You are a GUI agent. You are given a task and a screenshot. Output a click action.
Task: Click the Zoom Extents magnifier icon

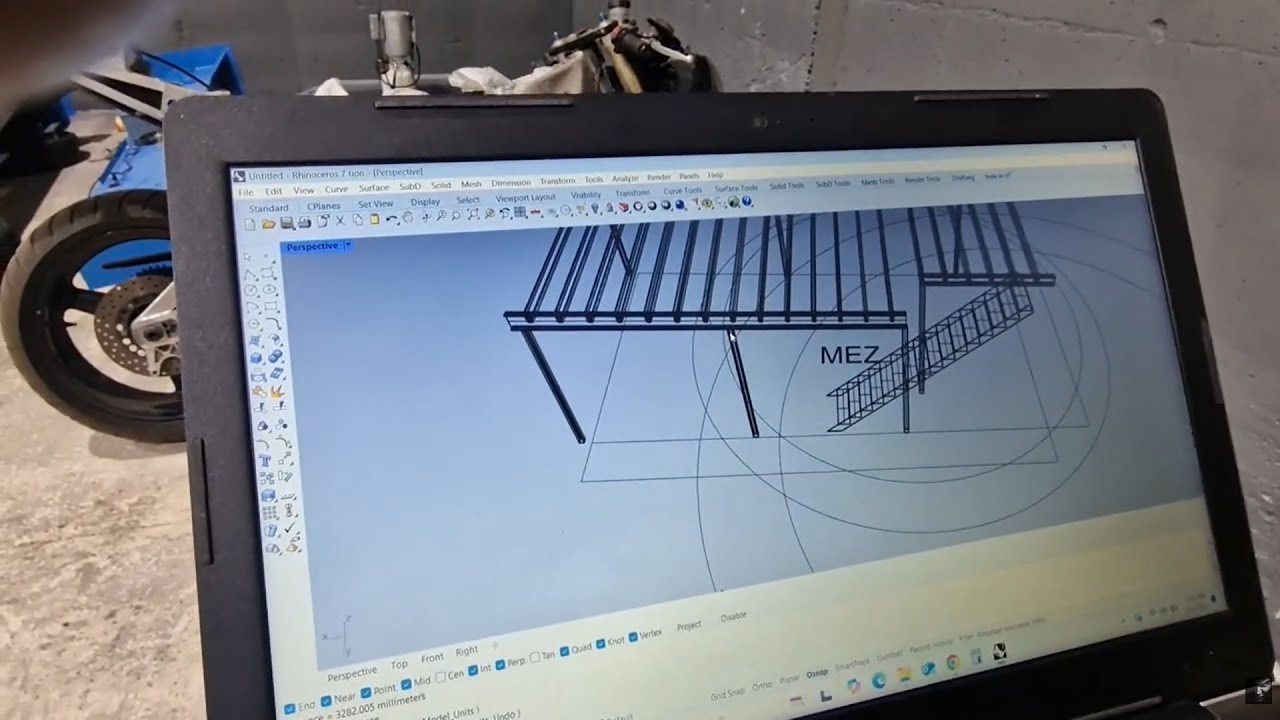tap(473, 214)
